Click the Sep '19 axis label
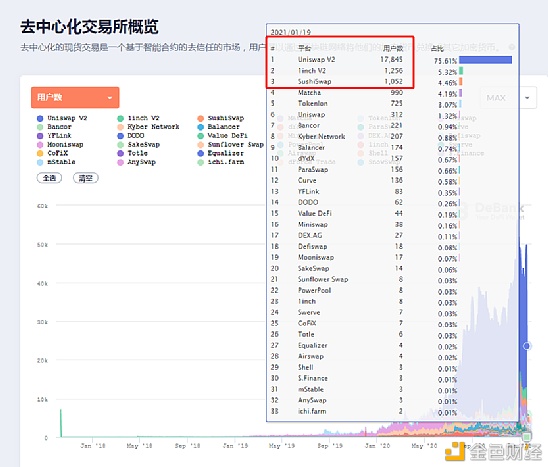This screenshot has height=467, width=548. pyautogui.click(x=330, y=446)
